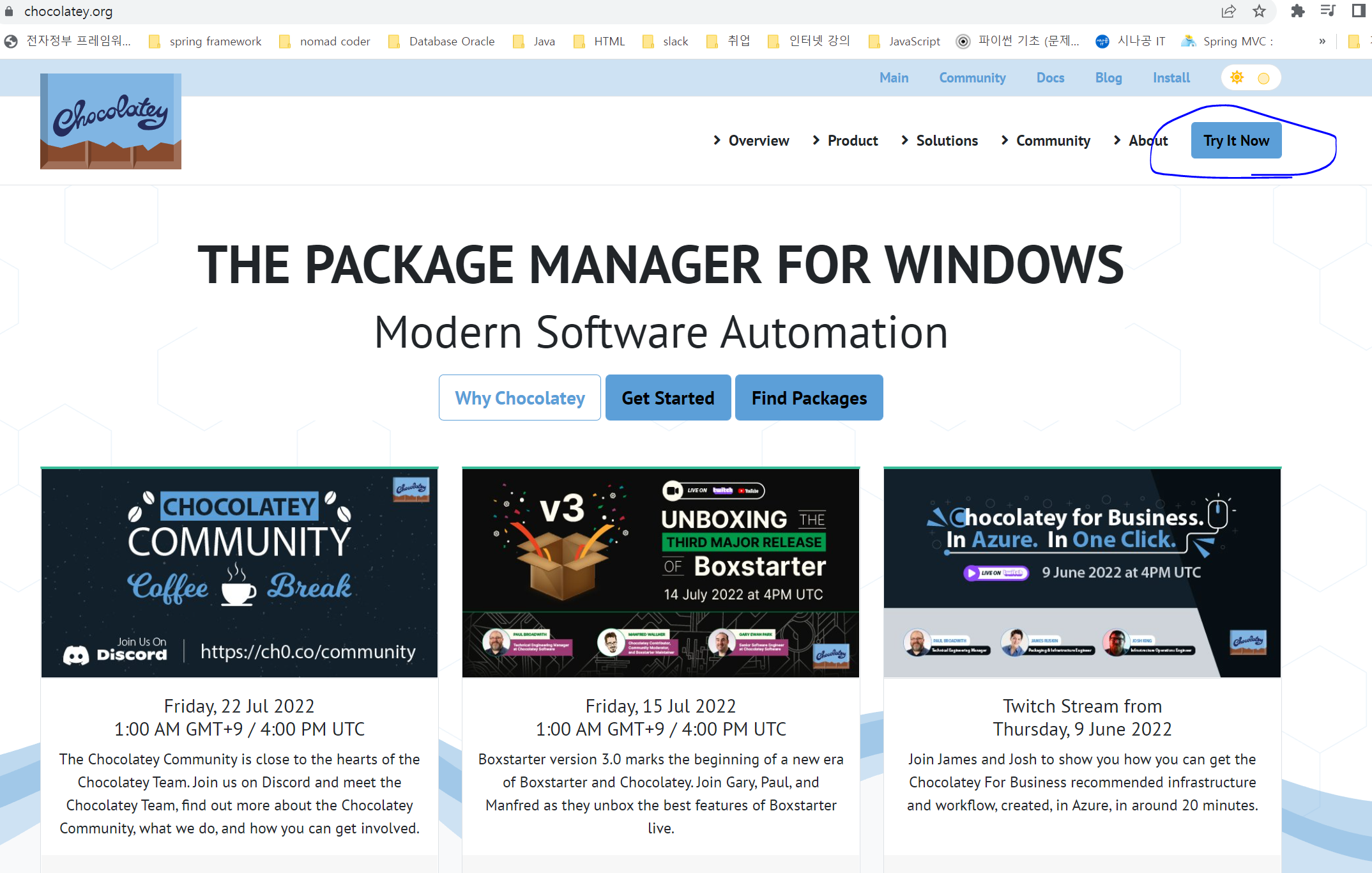Click the Try It Now button
The width and height of the screenshot is (1372, 873).
pos(1236,141)
